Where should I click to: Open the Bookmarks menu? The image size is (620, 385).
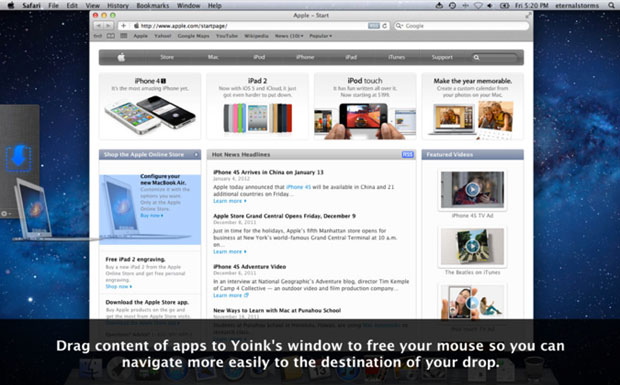153,6
